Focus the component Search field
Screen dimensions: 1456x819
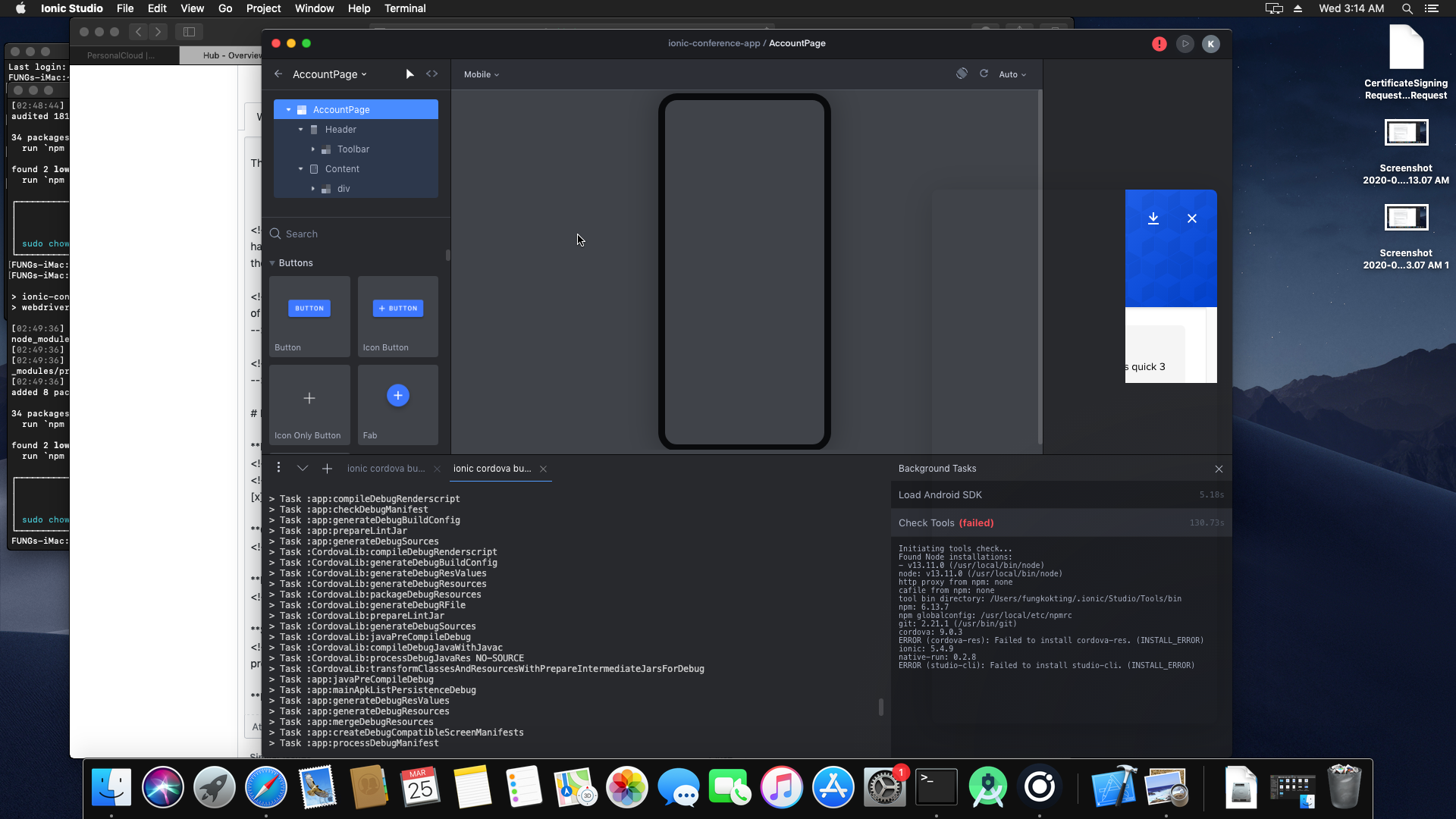coord(356,234)
